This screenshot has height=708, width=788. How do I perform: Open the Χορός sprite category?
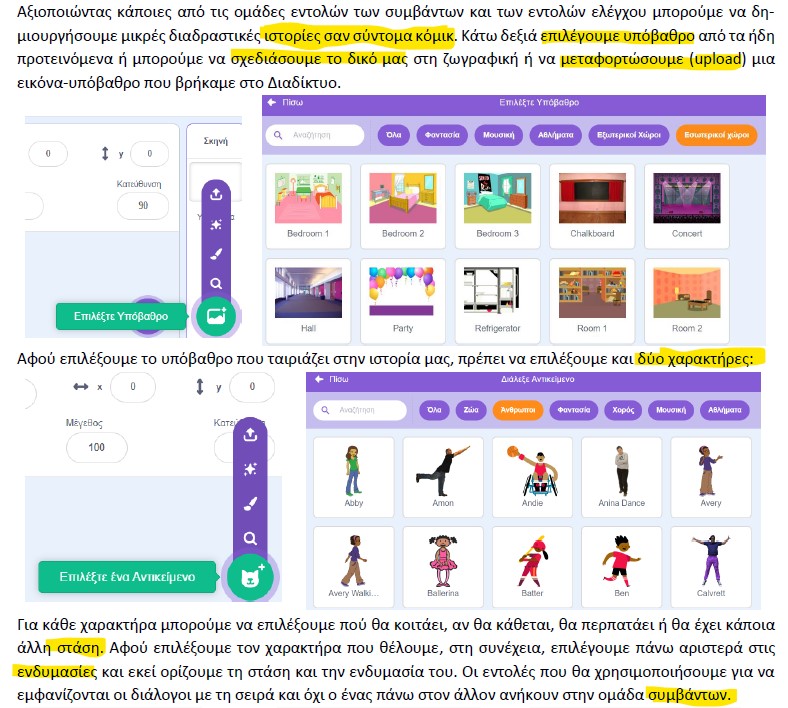624,410
